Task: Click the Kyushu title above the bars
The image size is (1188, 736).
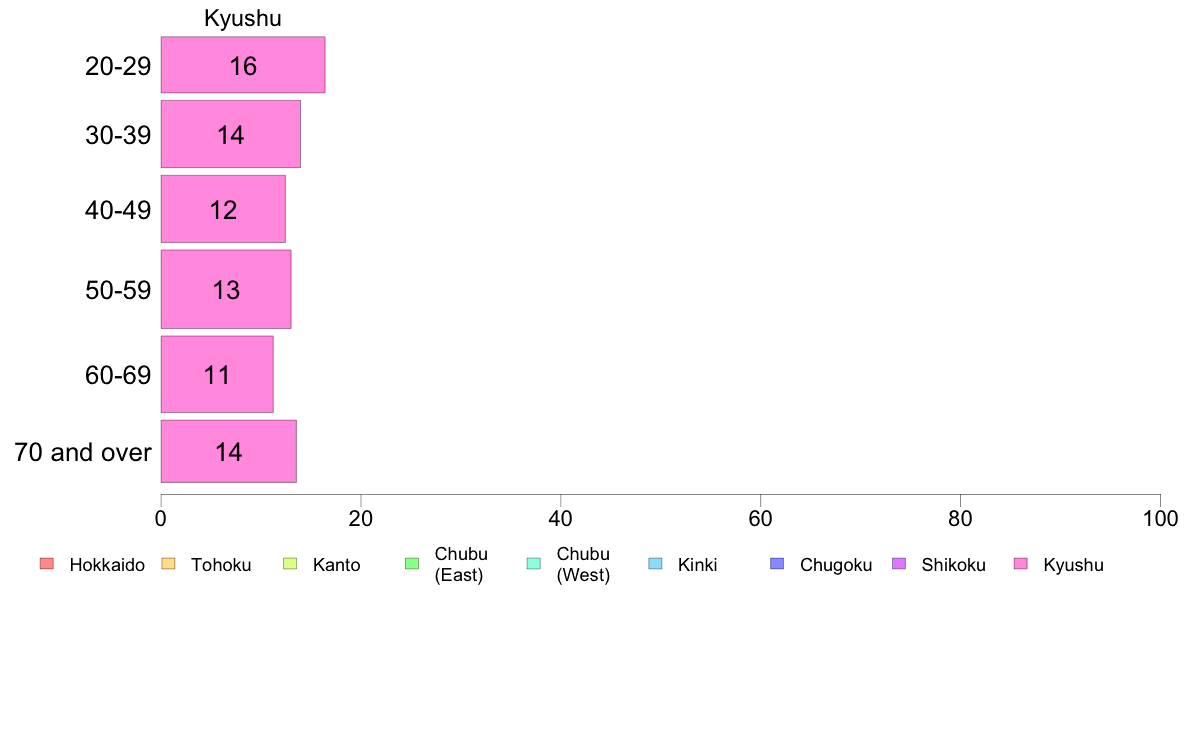Action: 242,18
